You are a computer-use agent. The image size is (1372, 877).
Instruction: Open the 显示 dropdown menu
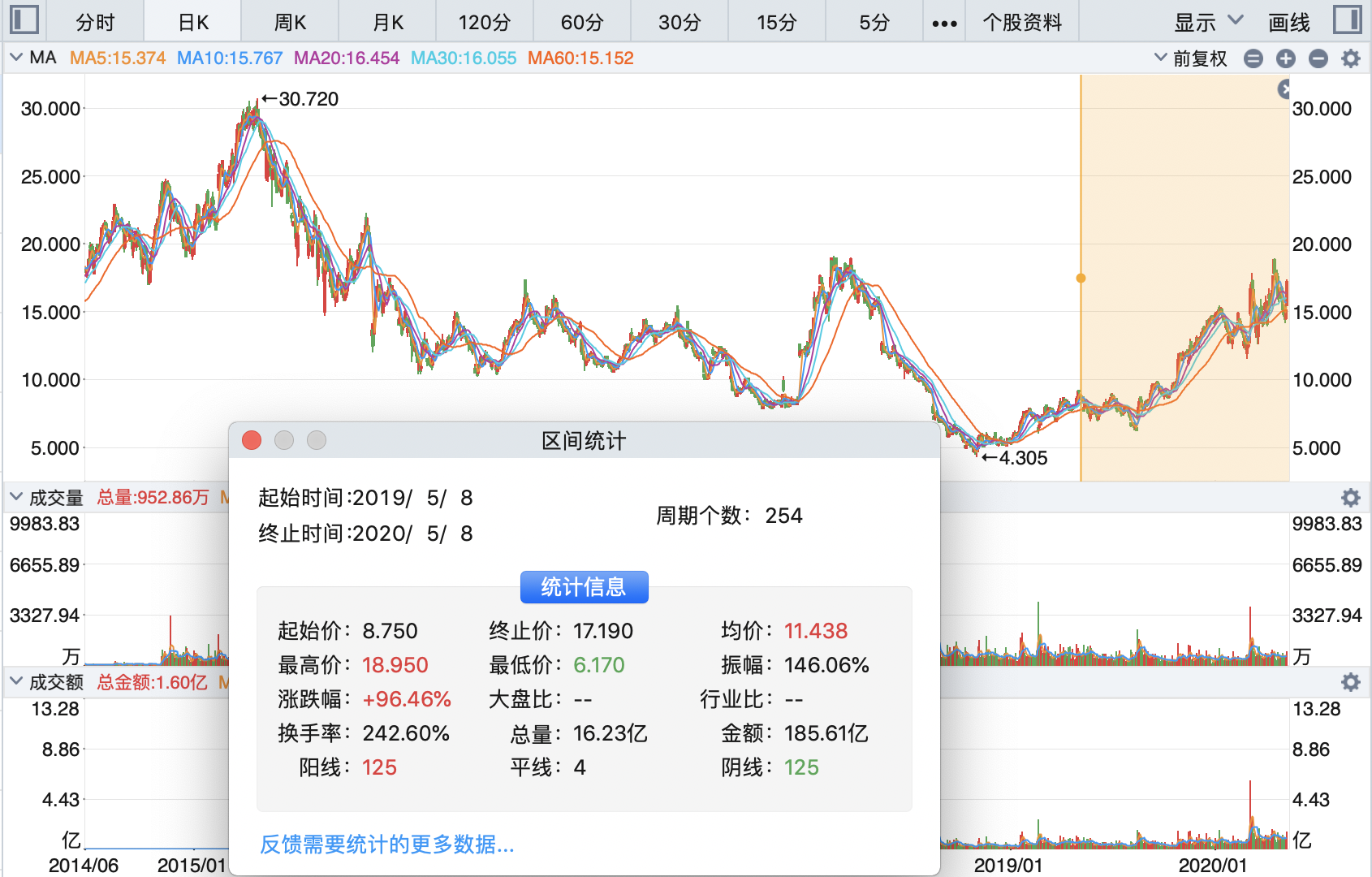pos(1208,22)
